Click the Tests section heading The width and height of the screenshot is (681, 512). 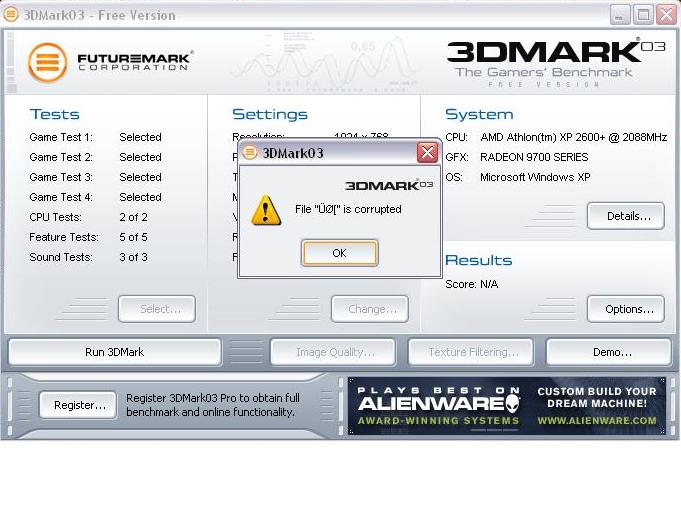pos(55,114)
